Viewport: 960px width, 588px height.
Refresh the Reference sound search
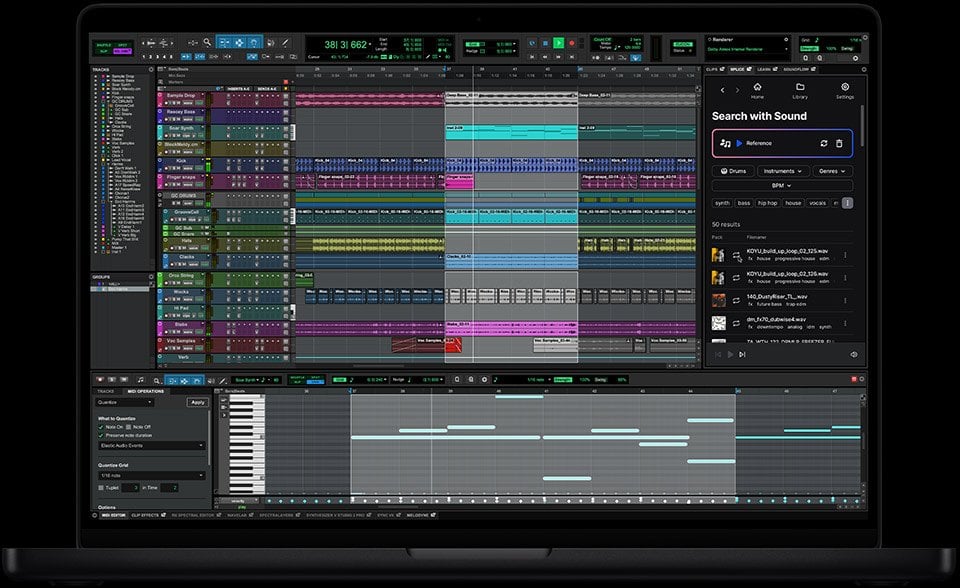click(824, 143)
